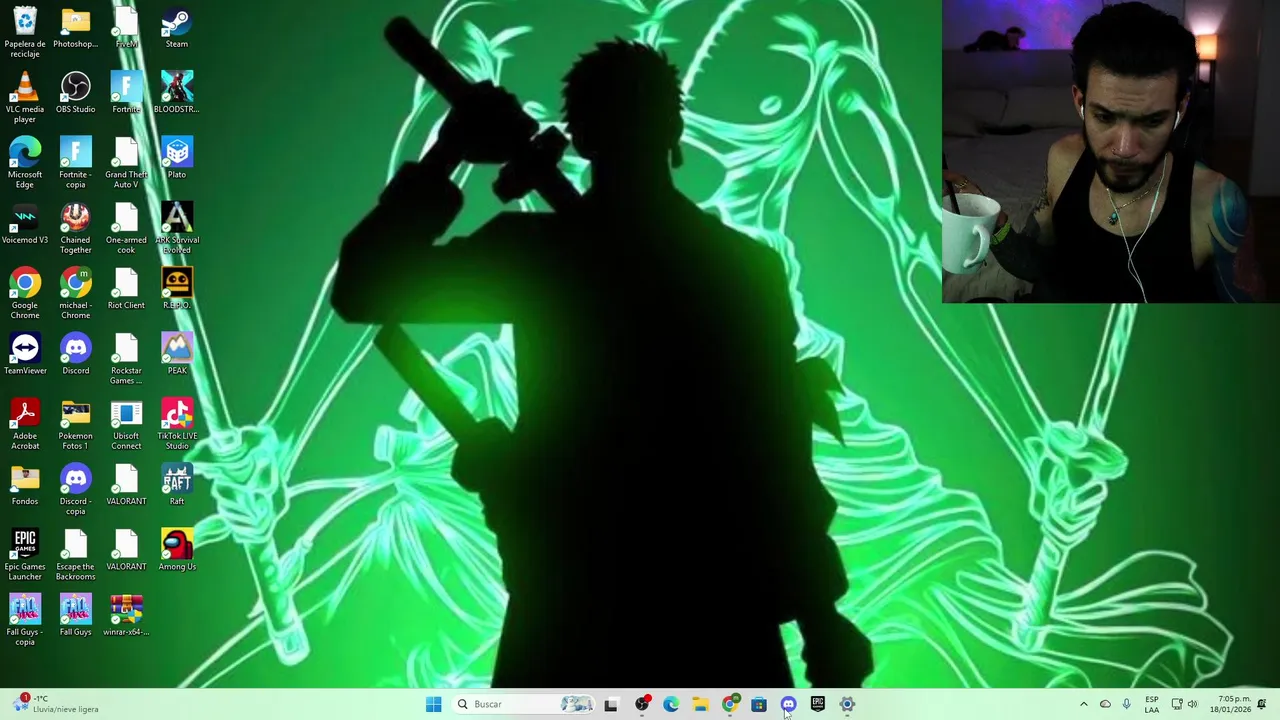Image resolution: width=1280 pixels, height=720 pixels.
Task: Open the Pokemon Fotos 1 folder
Action: (x=75, y=424)
